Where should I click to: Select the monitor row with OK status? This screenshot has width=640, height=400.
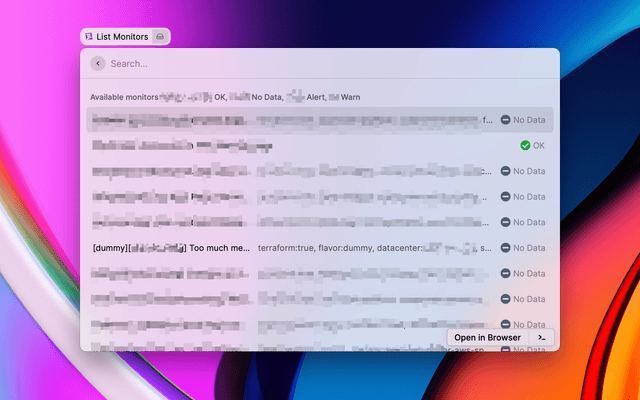pyautogui.click(x=182, y=146)
